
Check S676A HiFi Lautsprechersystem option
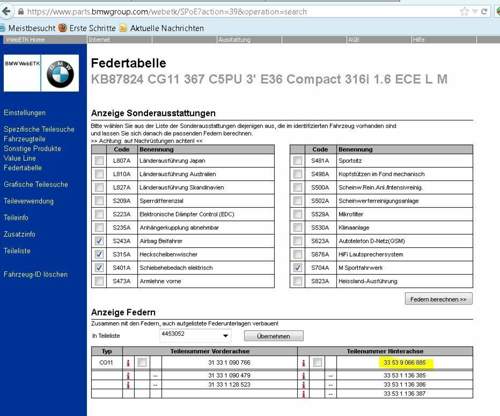[x=298, y=254]
